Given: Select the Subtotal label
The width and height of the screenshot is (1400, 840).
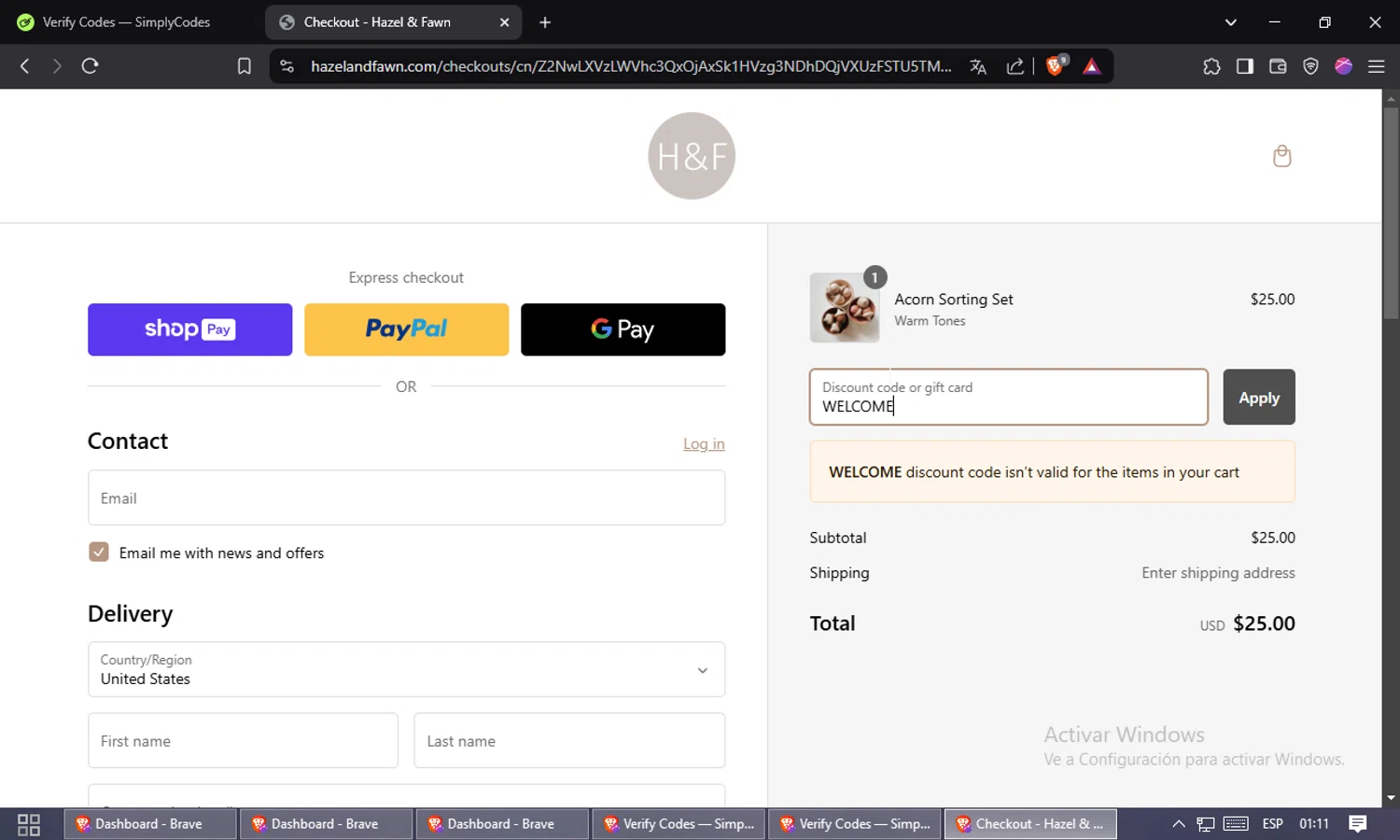Looking at the screenshot, I should pos(838,538).
